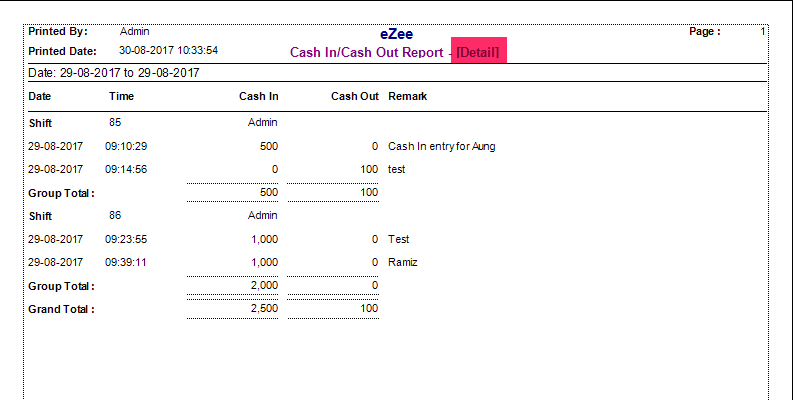793x400 pixels.
Task: Click the Group Total label under Shift 86
Action: 61,286
